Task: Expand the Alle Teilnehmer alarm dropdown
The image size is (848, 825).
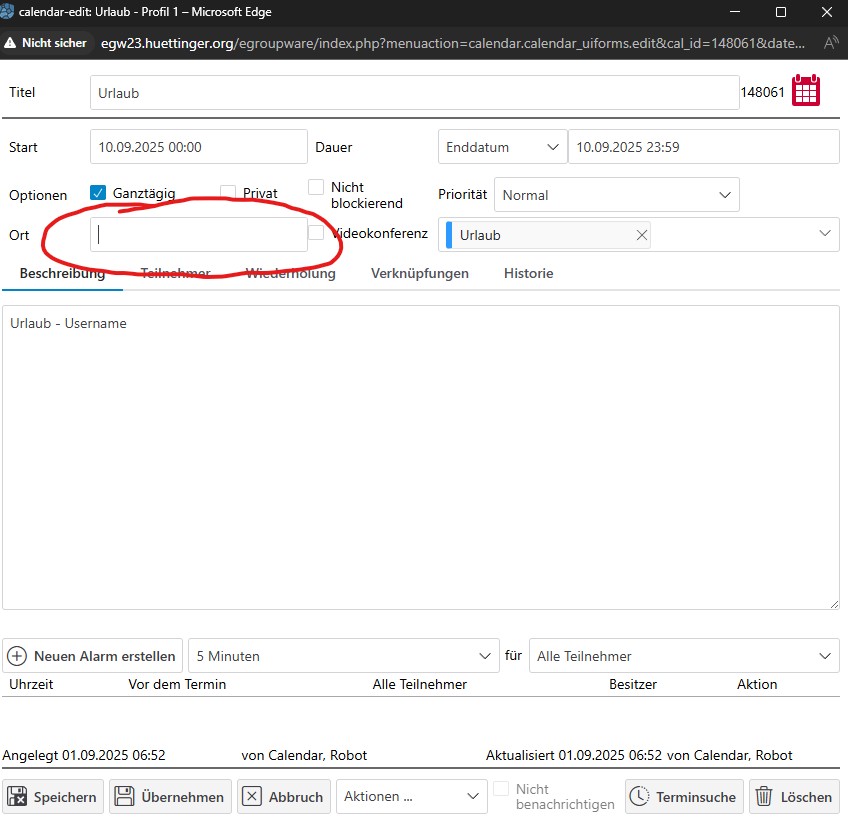Action: [684, 656]
